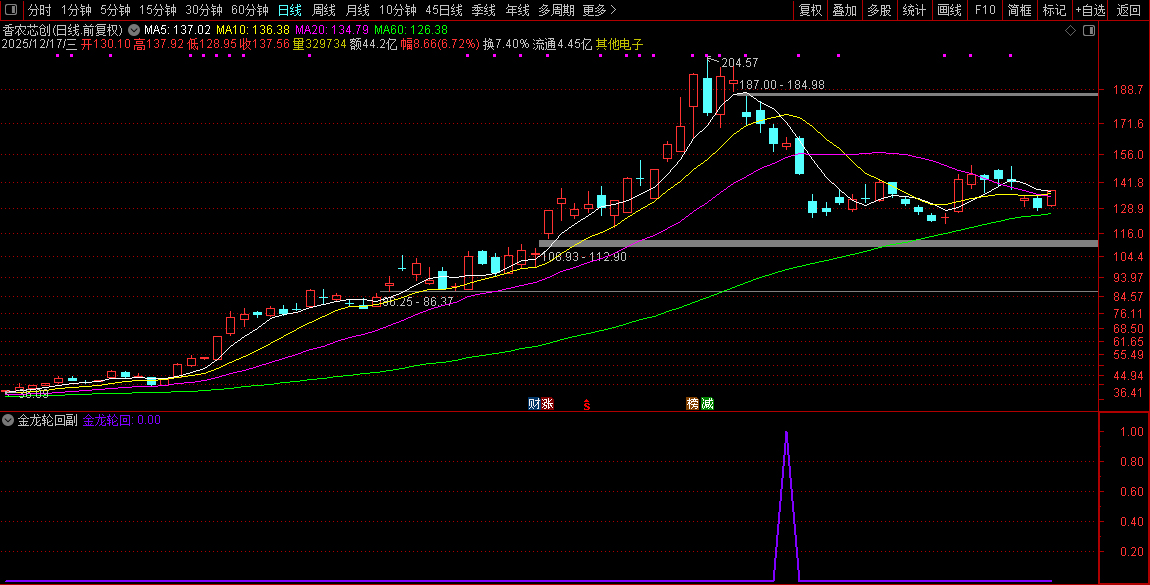Click the diamond icon above the chart

[1070, 31]
